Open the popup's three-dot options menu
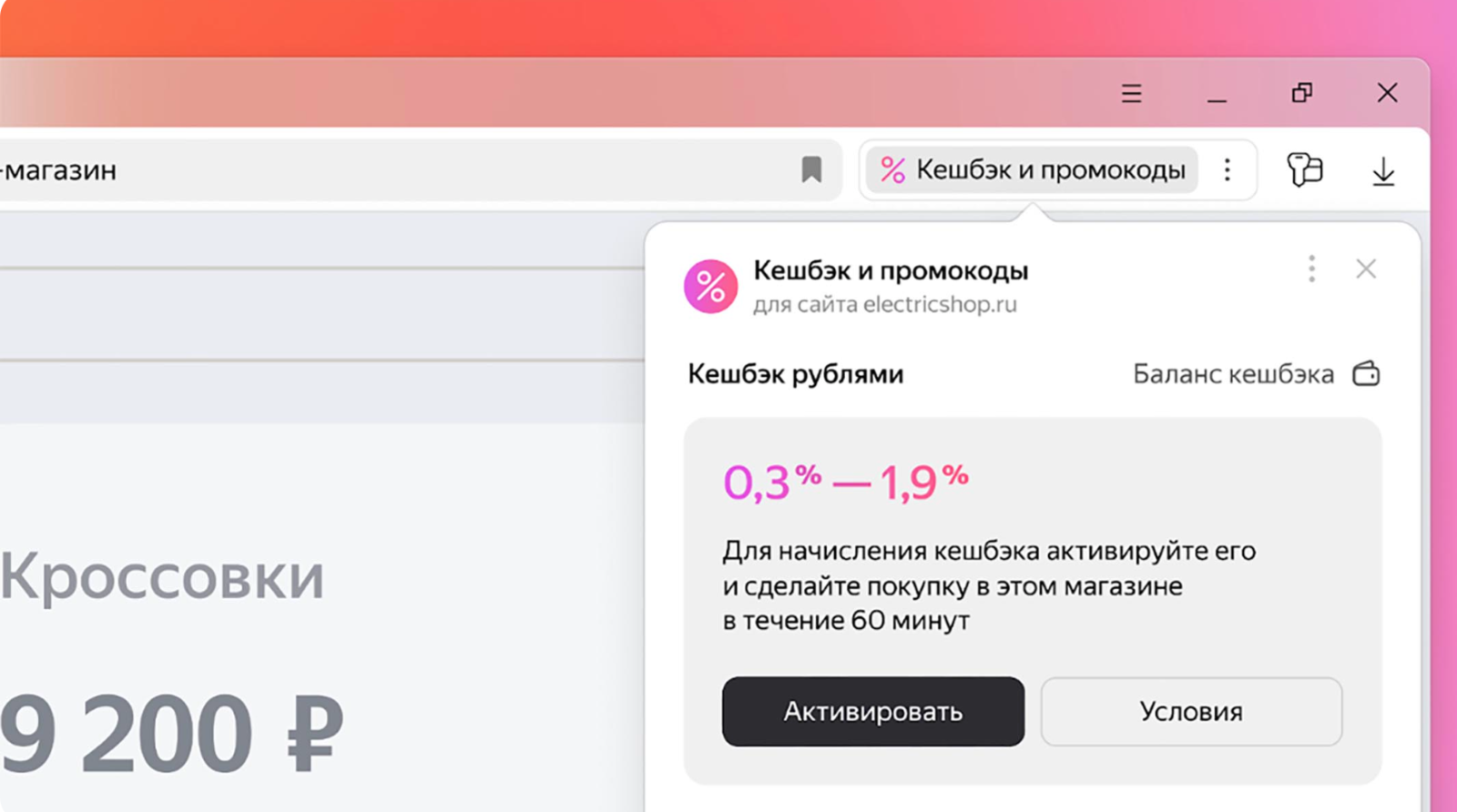The width and height of the screenshot is (1457, 812). (x=1311, y=269)
